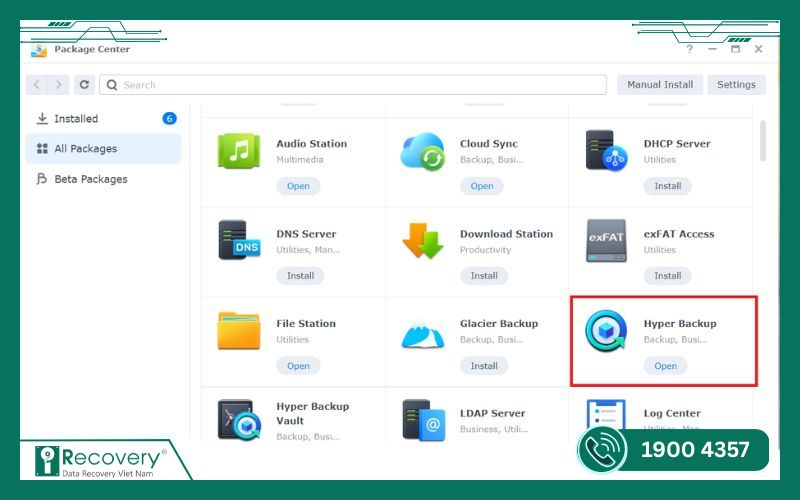Select the File Station folder icon
This screenshot has width=800, height=500.
pos(239,331)
